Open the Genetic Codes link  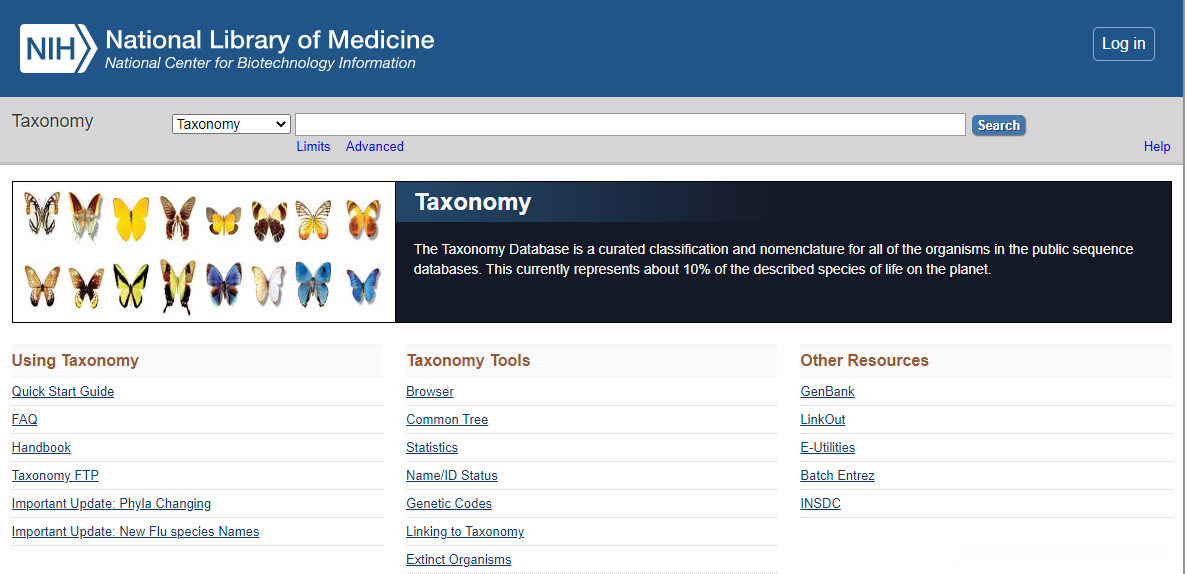tap(449, 504)
